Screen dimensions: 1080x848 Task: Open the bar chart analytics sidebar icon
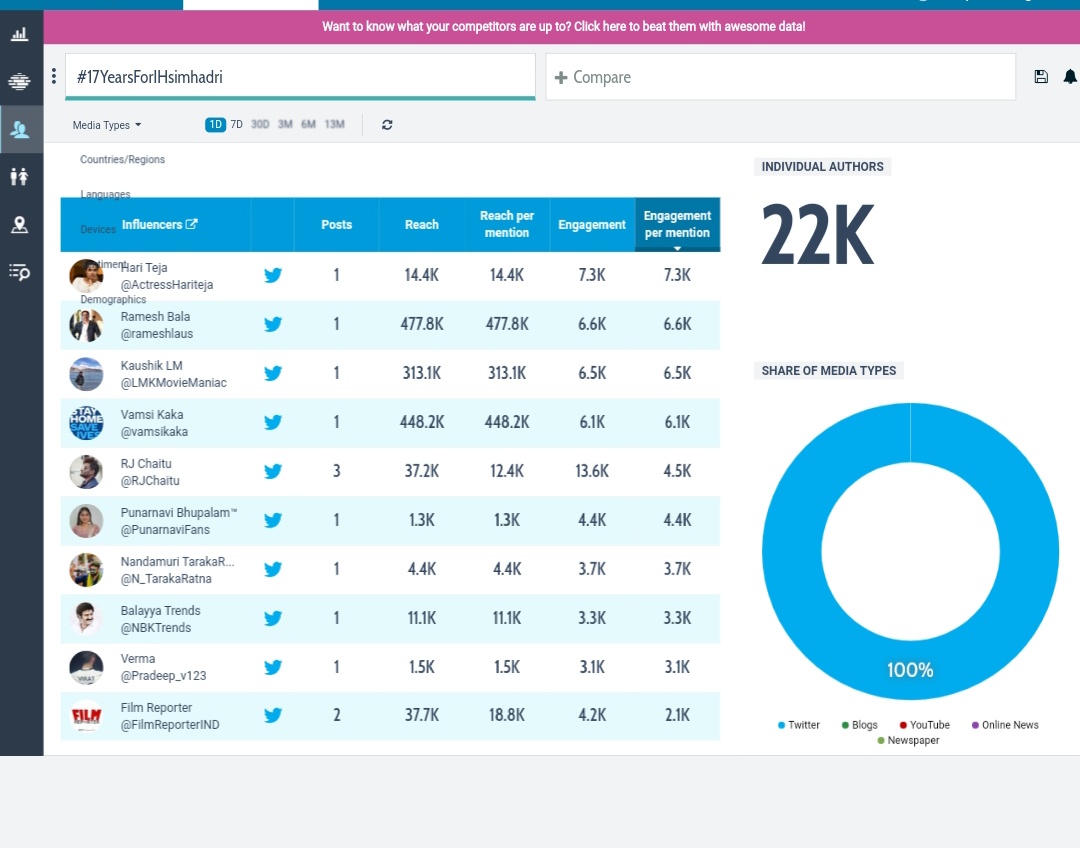19,34
